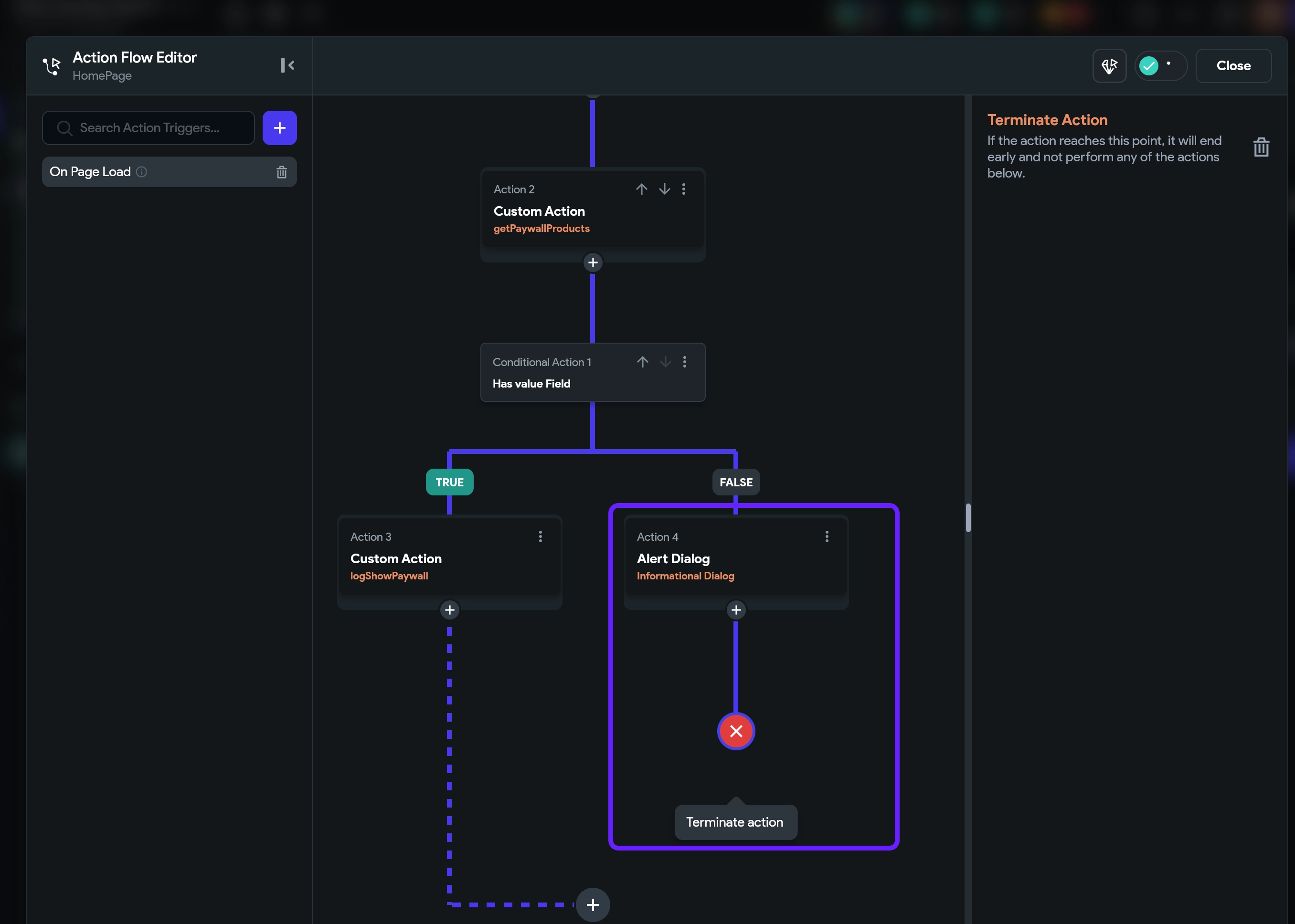Click the canvas vertical scrollbar handle

968,518
